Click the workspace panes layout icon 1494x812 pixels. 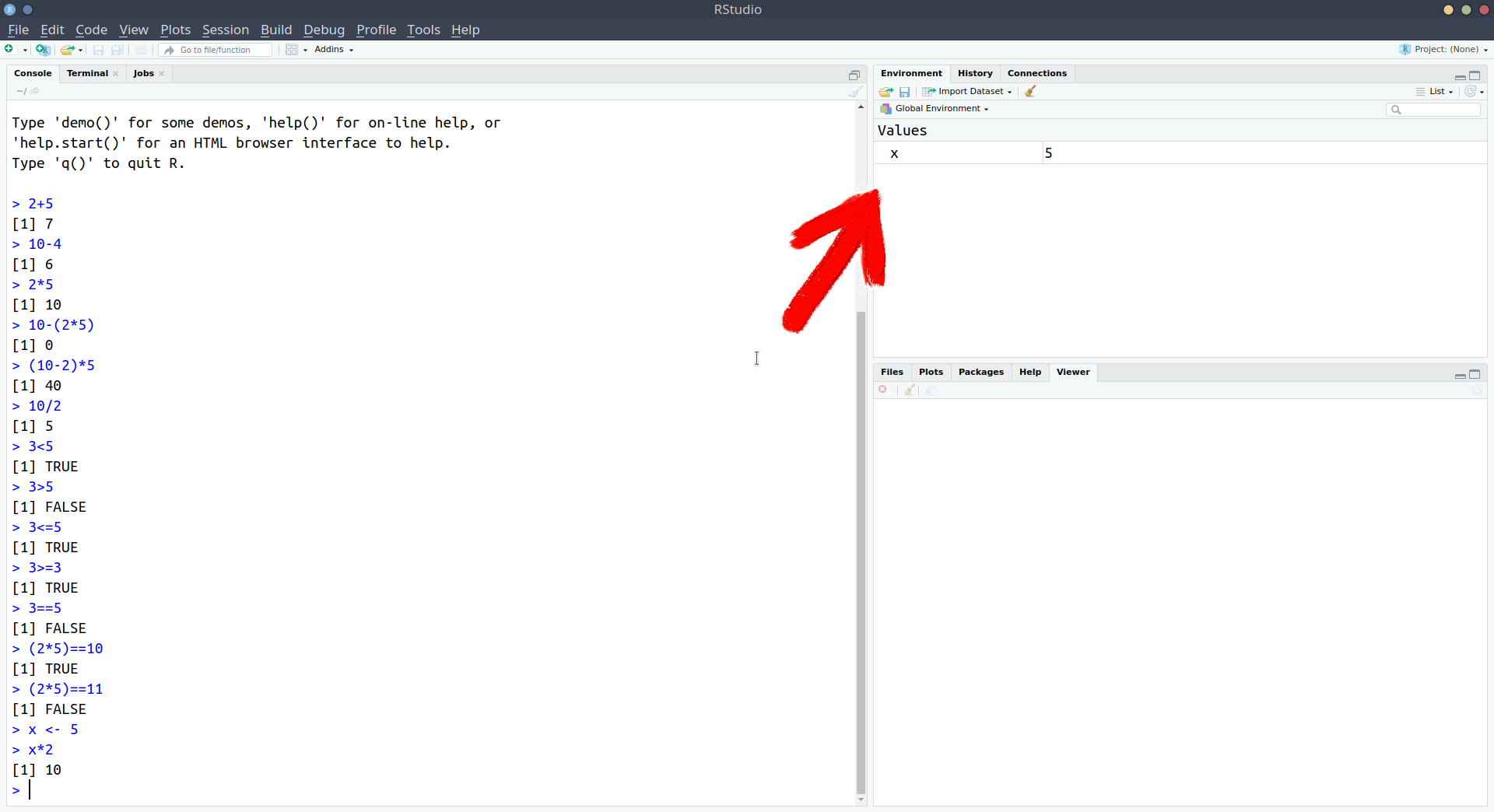pos(292,50)
